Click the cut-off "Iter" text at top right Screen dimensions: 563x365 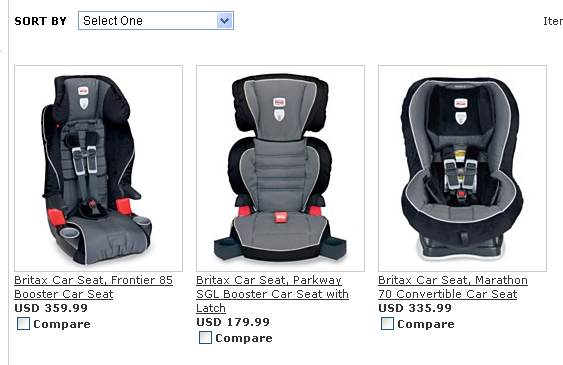coord(553,21)
